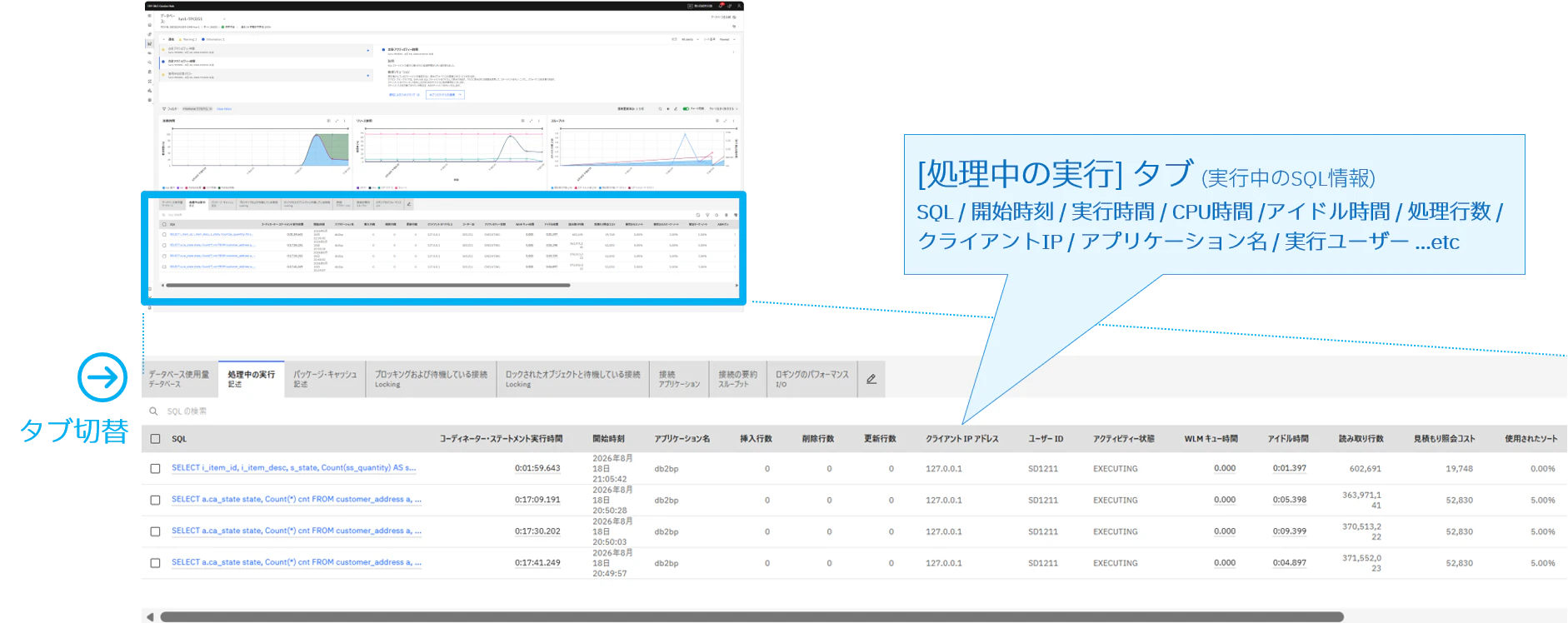Check the row with execution time 0:17:41.249
Screen dimensions: 1568x623
click(x=155, y=563)
